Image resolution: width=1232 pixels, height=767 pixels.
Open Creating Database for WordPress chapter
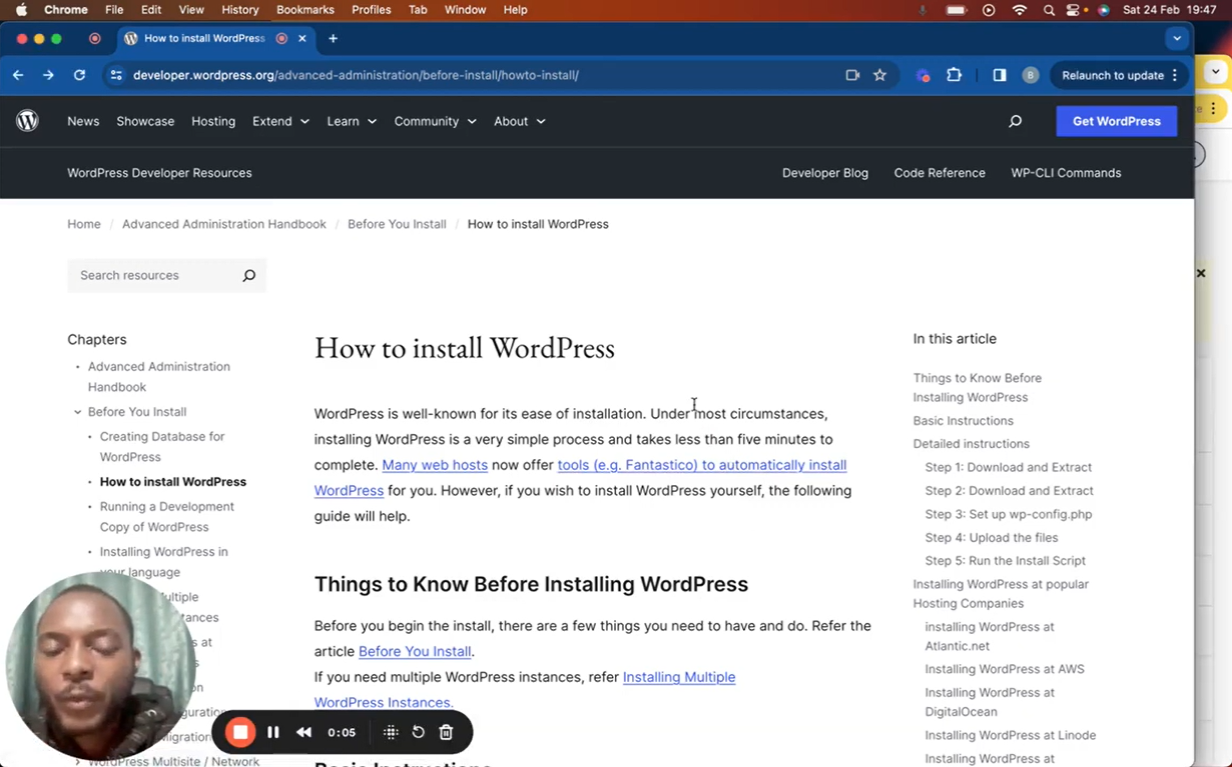(162, 446)
